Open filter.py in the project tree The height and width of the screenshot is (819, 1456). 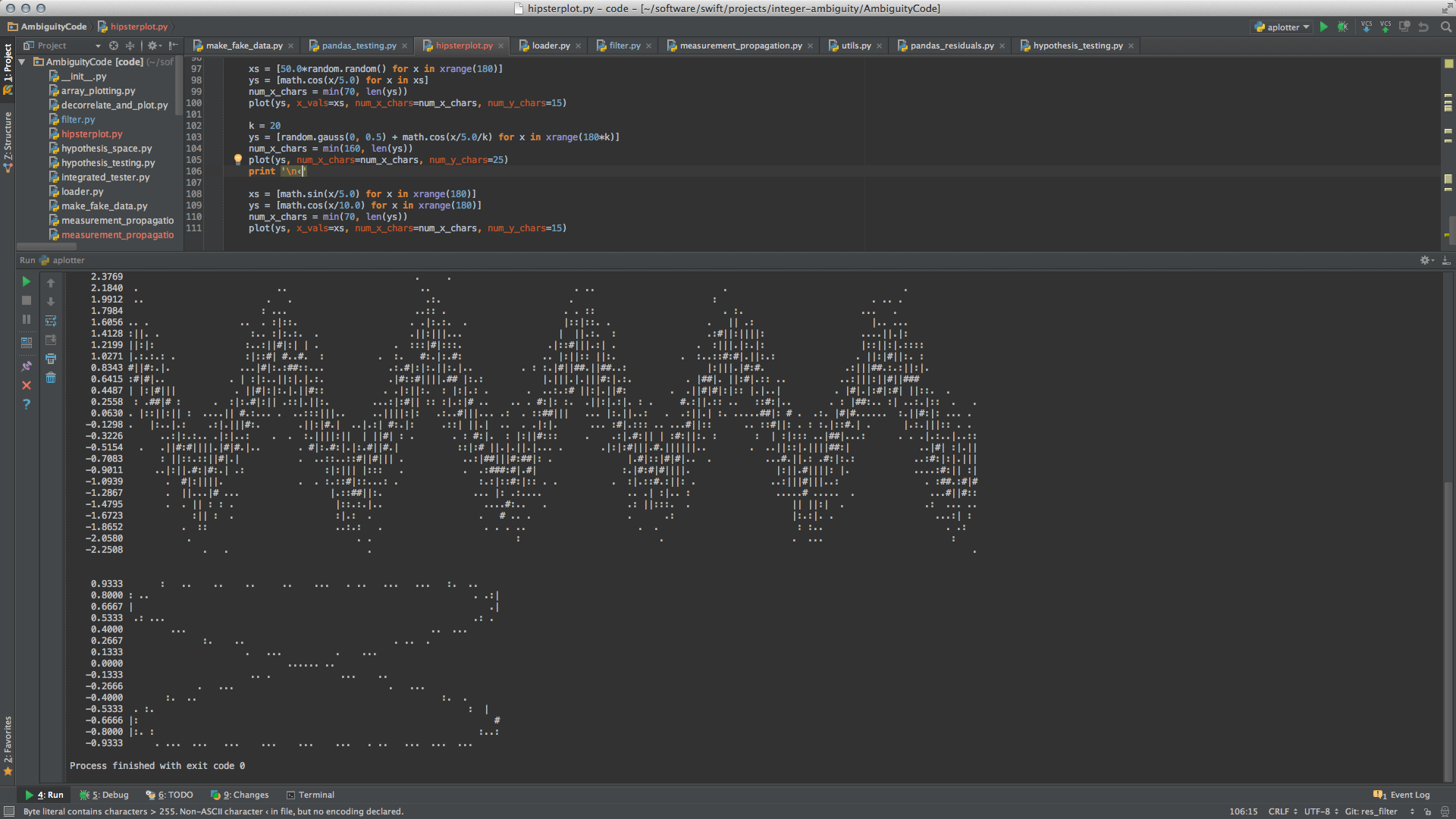pos(77,120)
